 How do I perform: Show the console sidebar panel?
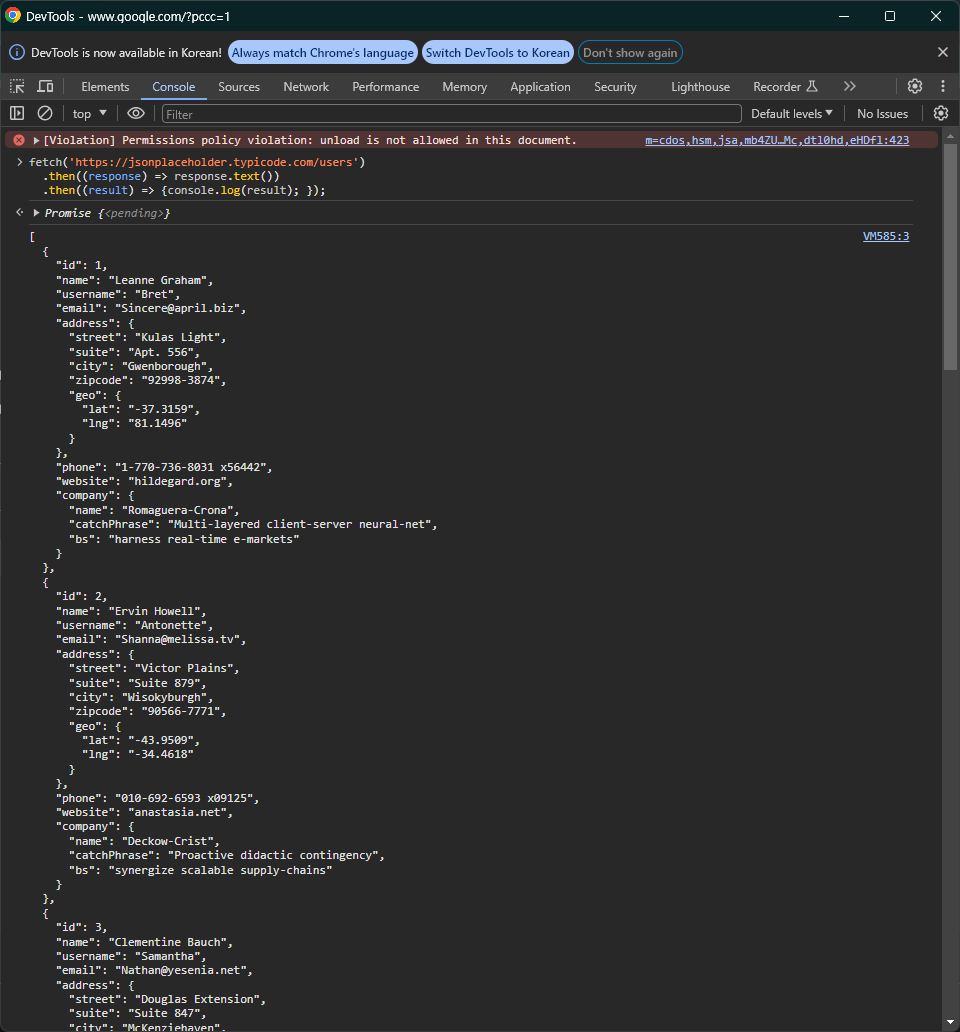[x=16, y=113]
